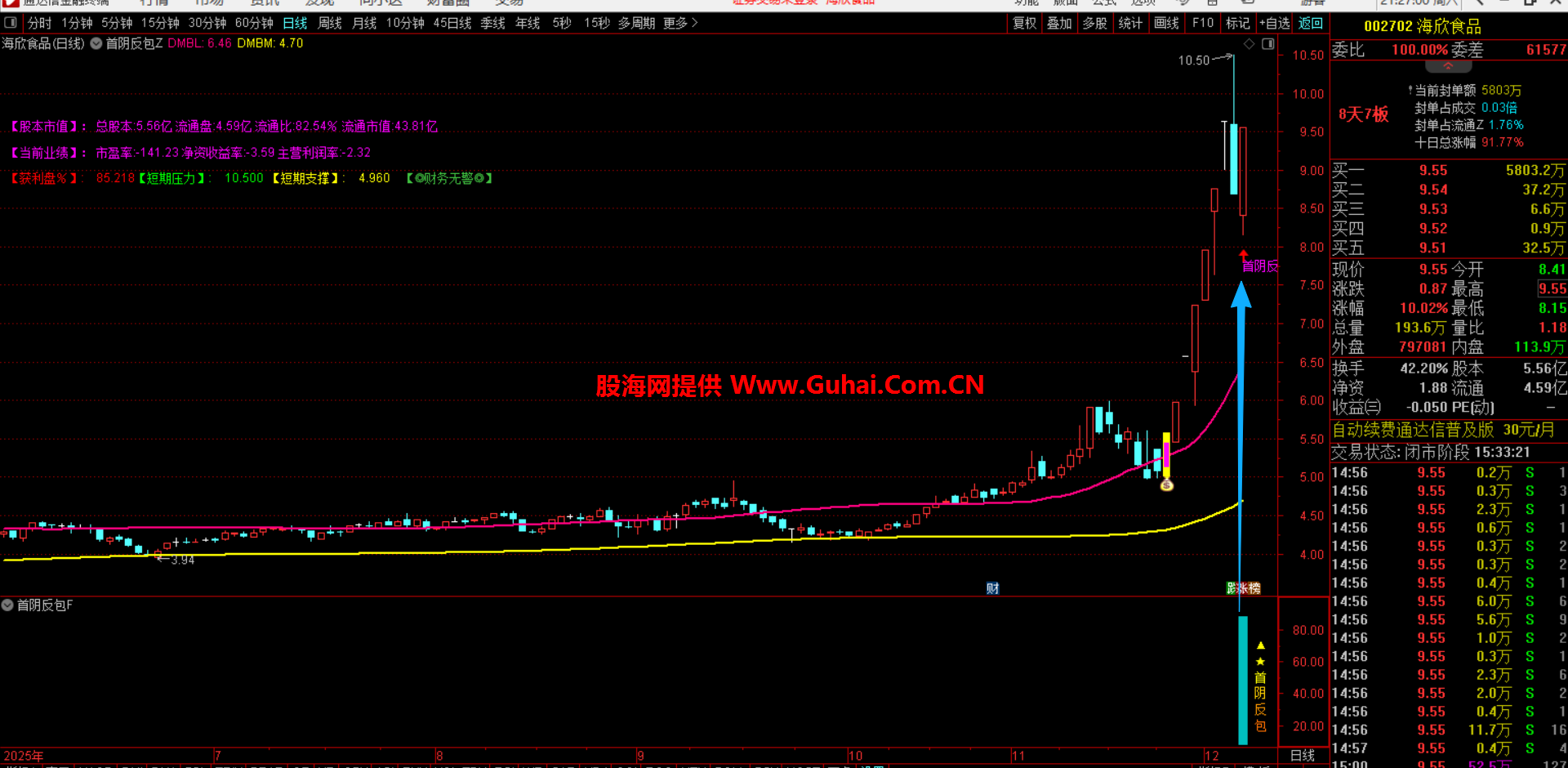
Task: Click the 换手 42.20% turnover value
Action: click(1424, 368)
